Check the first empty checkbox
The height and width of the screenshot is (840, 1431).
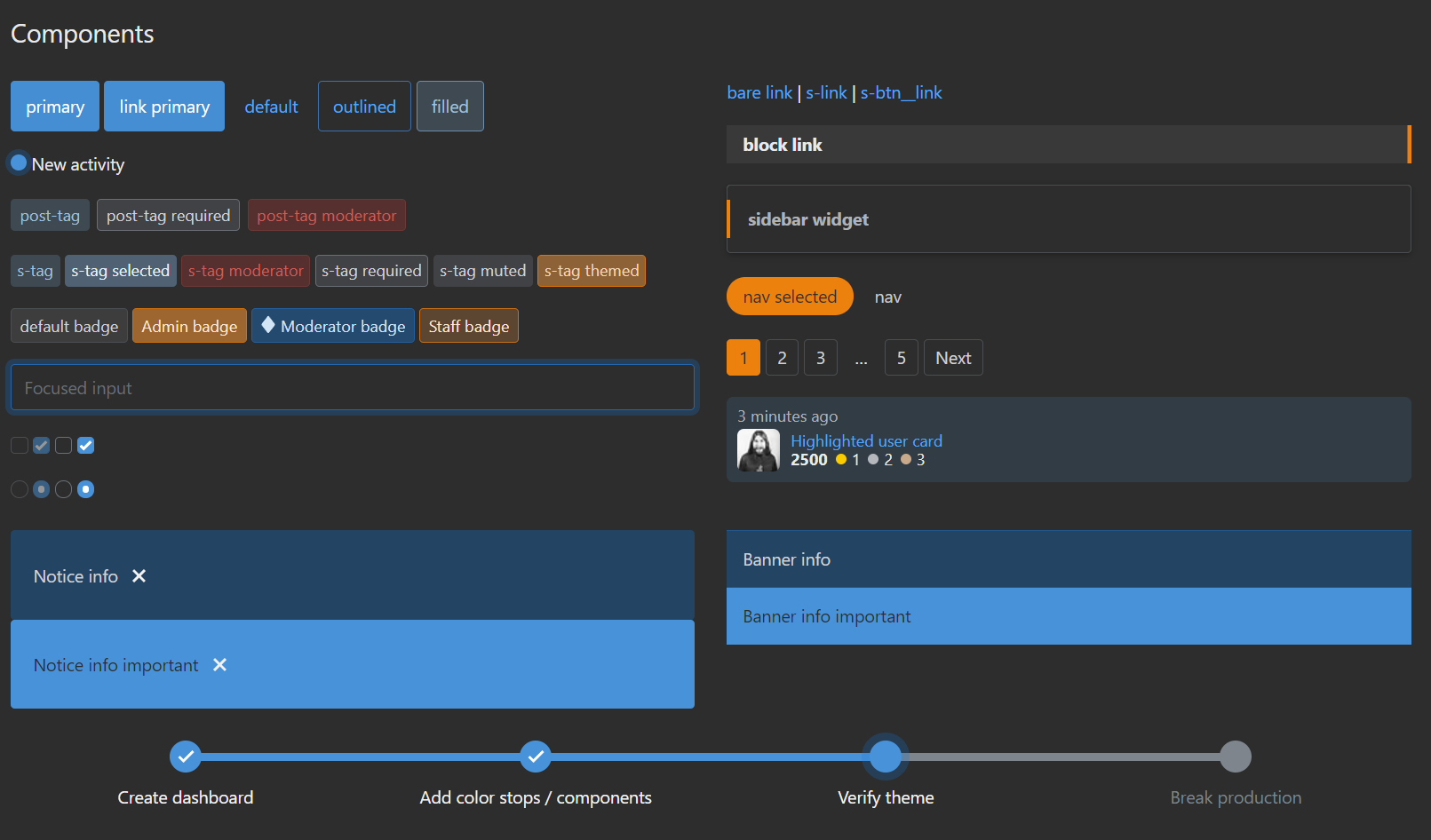coord(19,445)
